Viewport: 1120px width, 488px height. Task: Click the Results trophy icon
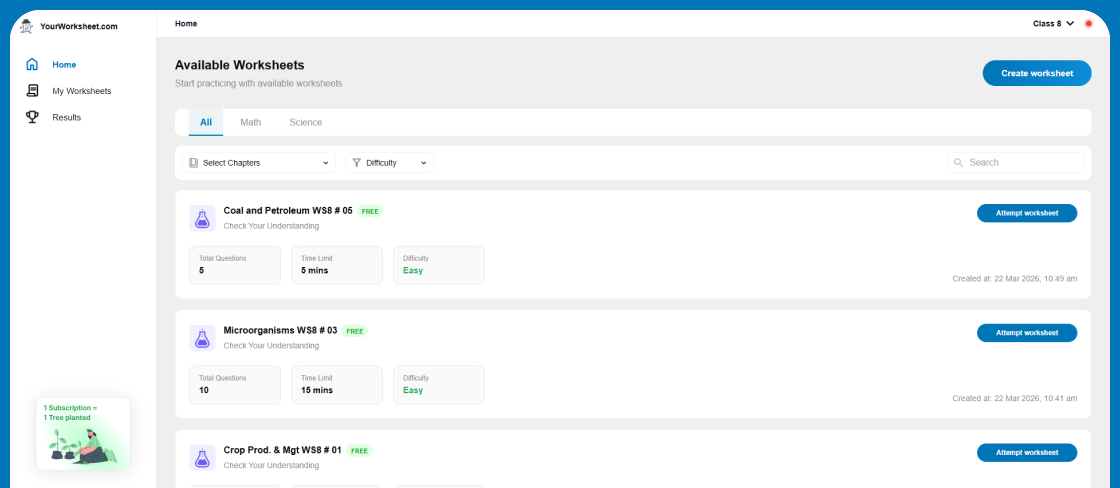32,116
